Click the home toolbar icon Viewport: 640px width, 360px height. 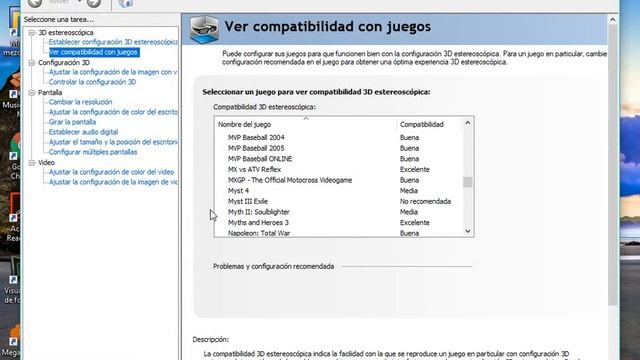pyautogui.click(x=125, y=3)
